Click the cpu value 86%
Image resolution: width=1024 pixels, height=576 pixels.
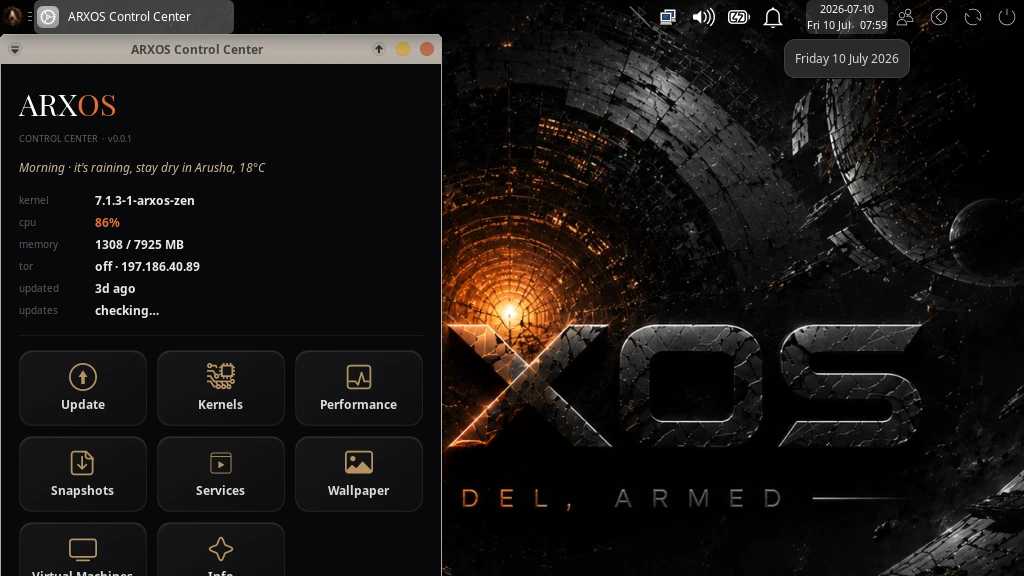point(107,223)
